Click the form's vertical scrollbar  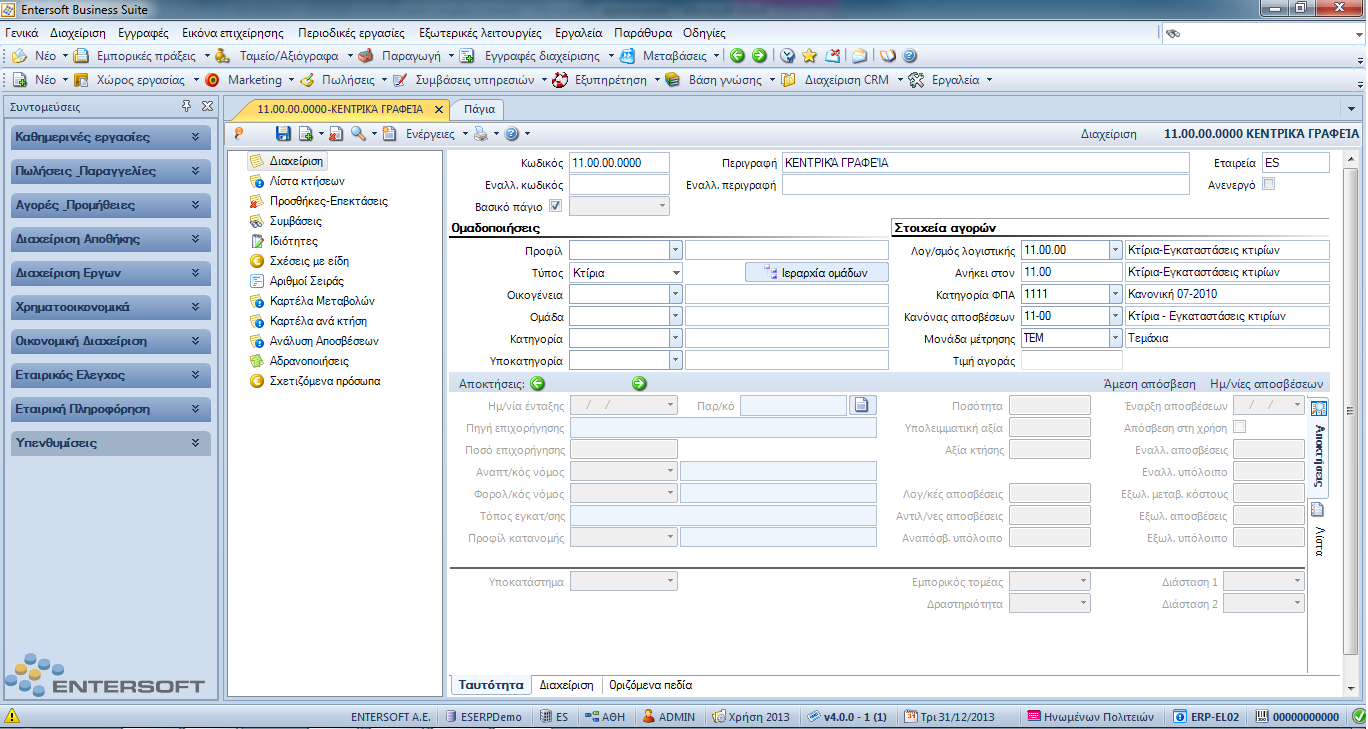coord(1353,412)
